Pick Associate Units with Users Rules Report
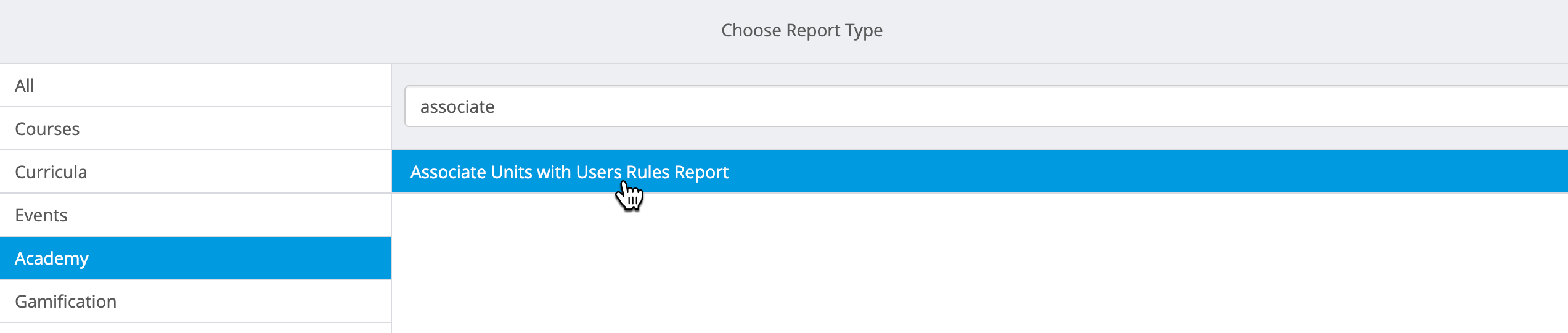Screen dimensions: 1568x333 (x=569, y=172)
